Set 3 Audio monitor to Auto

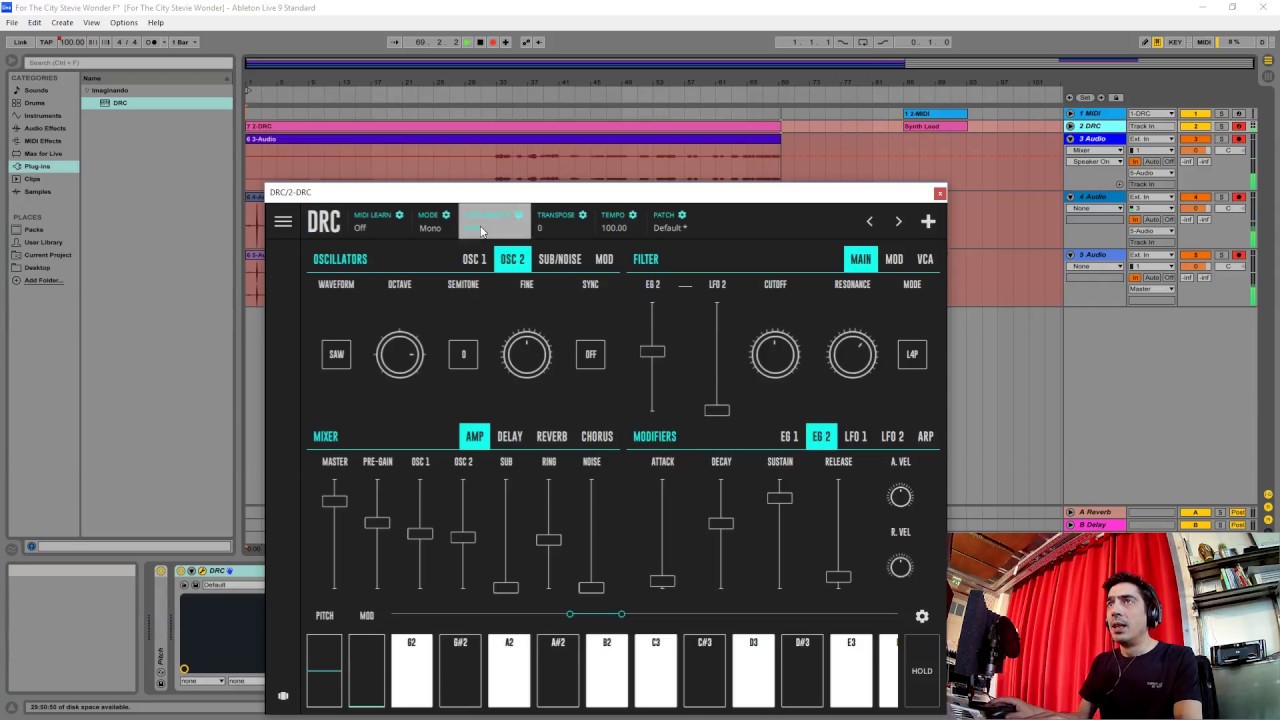tap(1152, 162)
